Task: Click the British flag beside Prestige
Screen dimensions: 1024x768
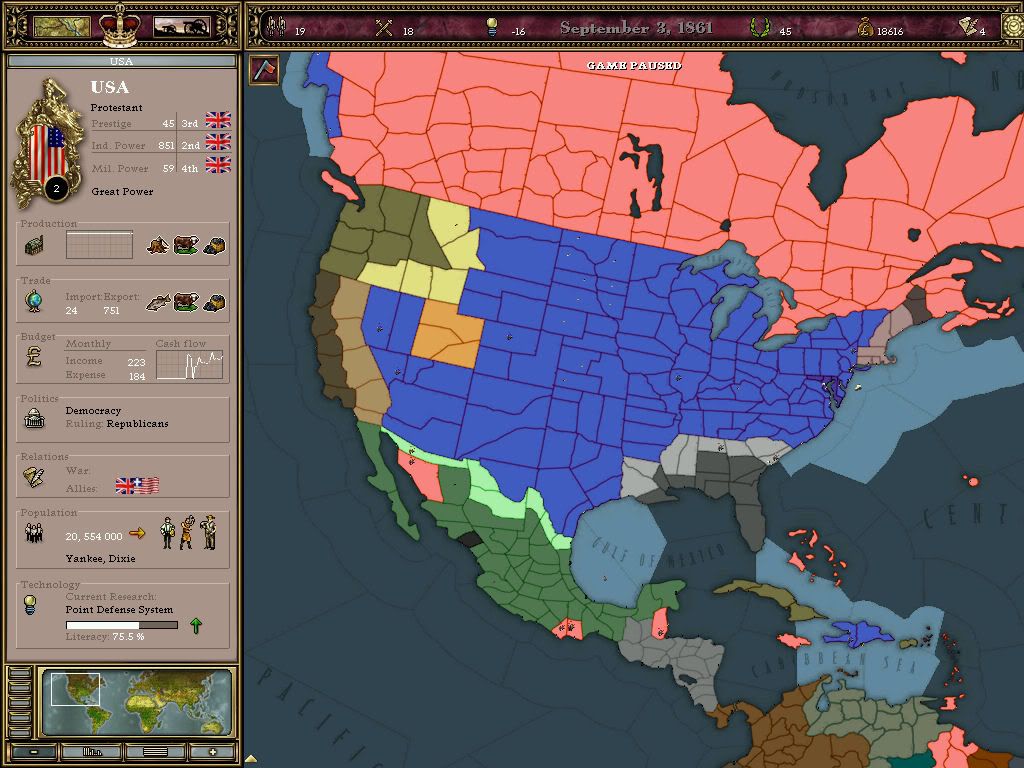Action: (218, 120)
